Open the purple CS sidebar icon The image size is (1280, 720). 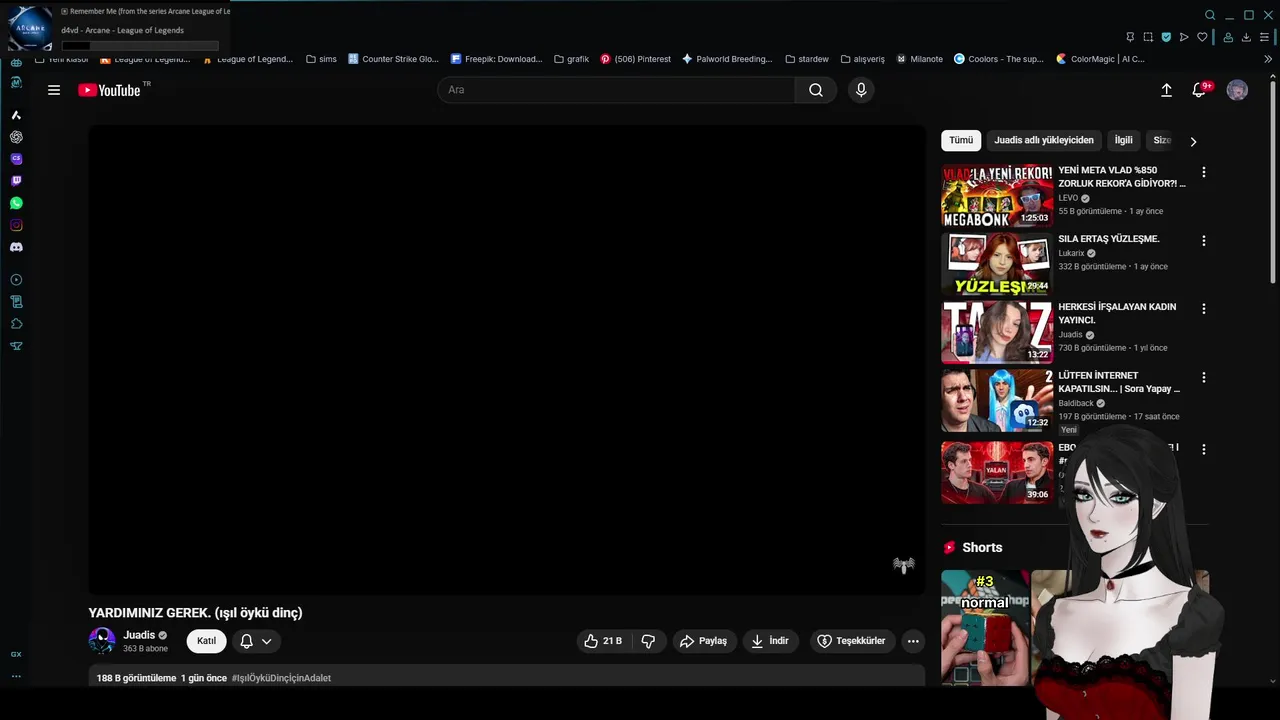(16, 159)
